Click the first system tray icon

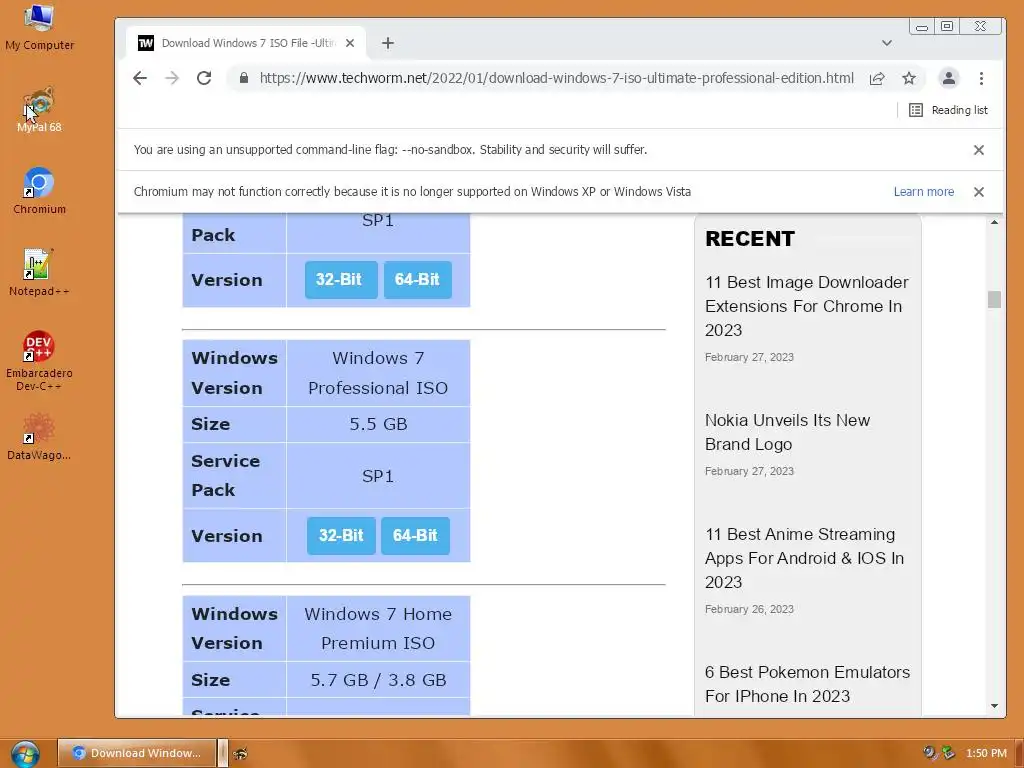930,753
